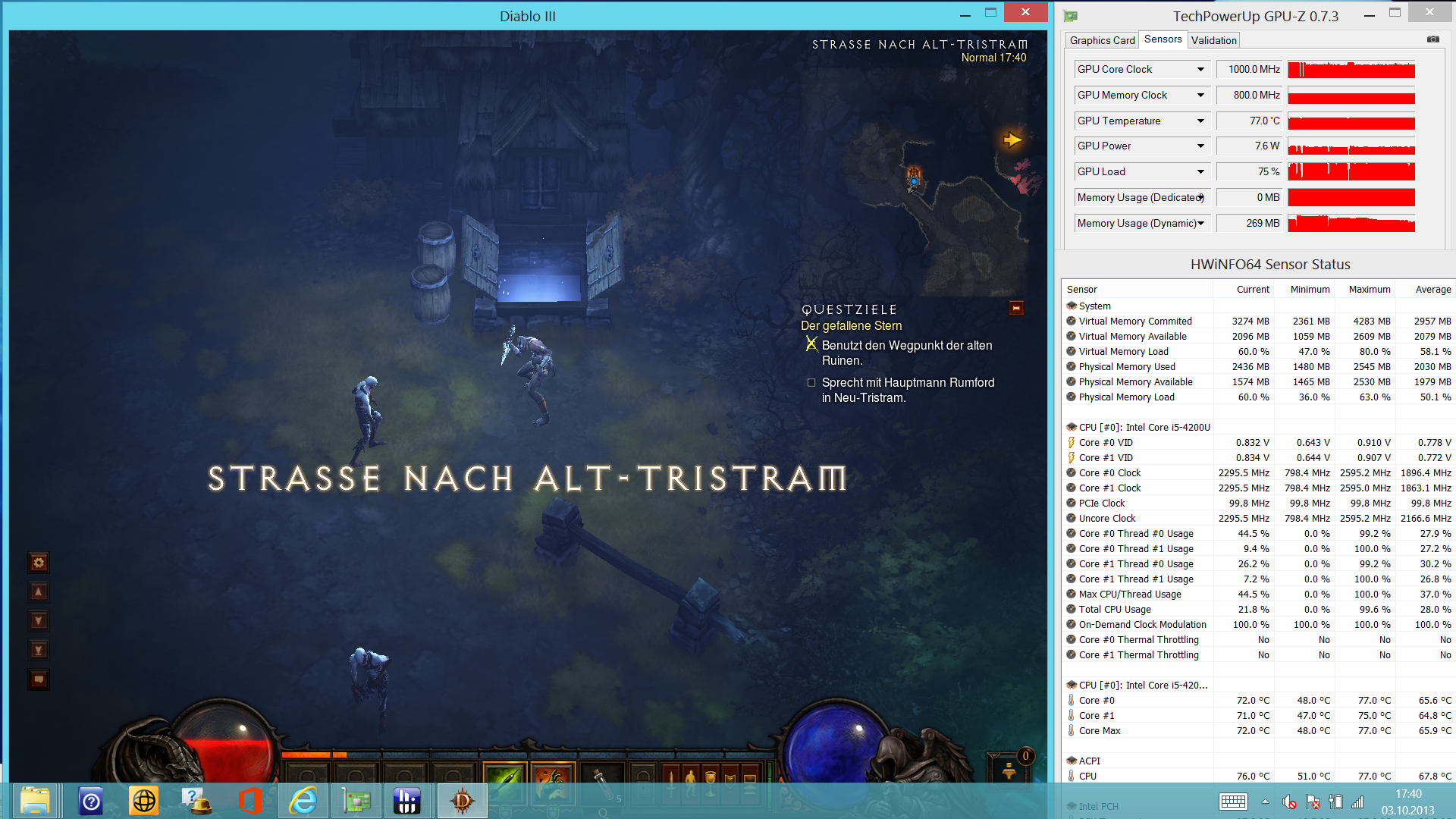This screenshot has height=819, width=1456.
Task: Expand the GPU Load sensor dropdown
Action: tap(1200, 172)
